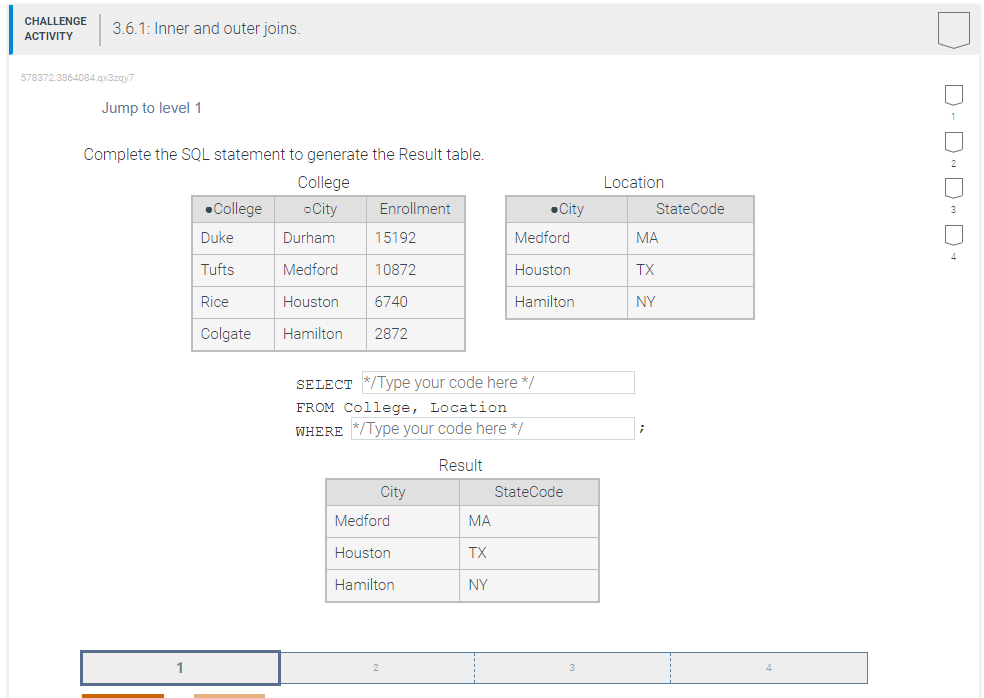This screenshot has width=984, height=698.
Task: Click the bookmark ribbon icon at top right
Action: (953, 29)
